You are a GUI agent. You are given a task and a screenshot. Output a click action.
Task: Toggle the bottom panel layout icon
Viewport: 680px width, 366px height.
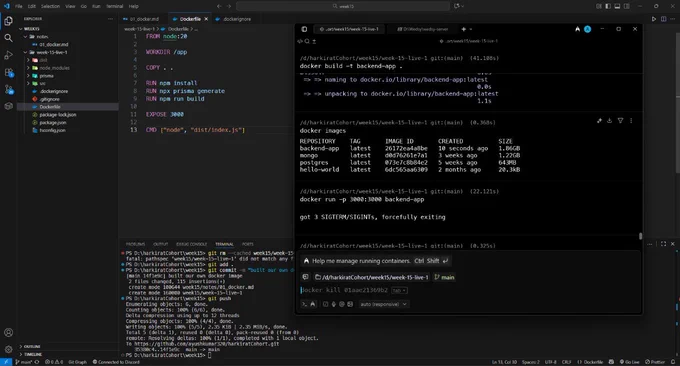tap(617, 6)
